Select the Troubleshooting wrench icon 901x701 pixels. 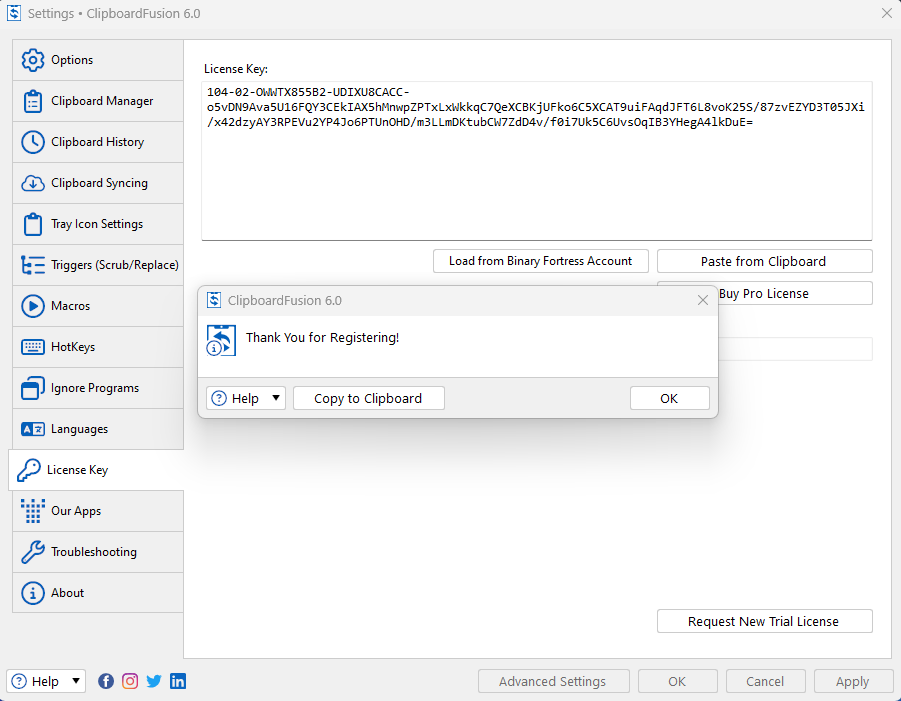pos(33,552)
